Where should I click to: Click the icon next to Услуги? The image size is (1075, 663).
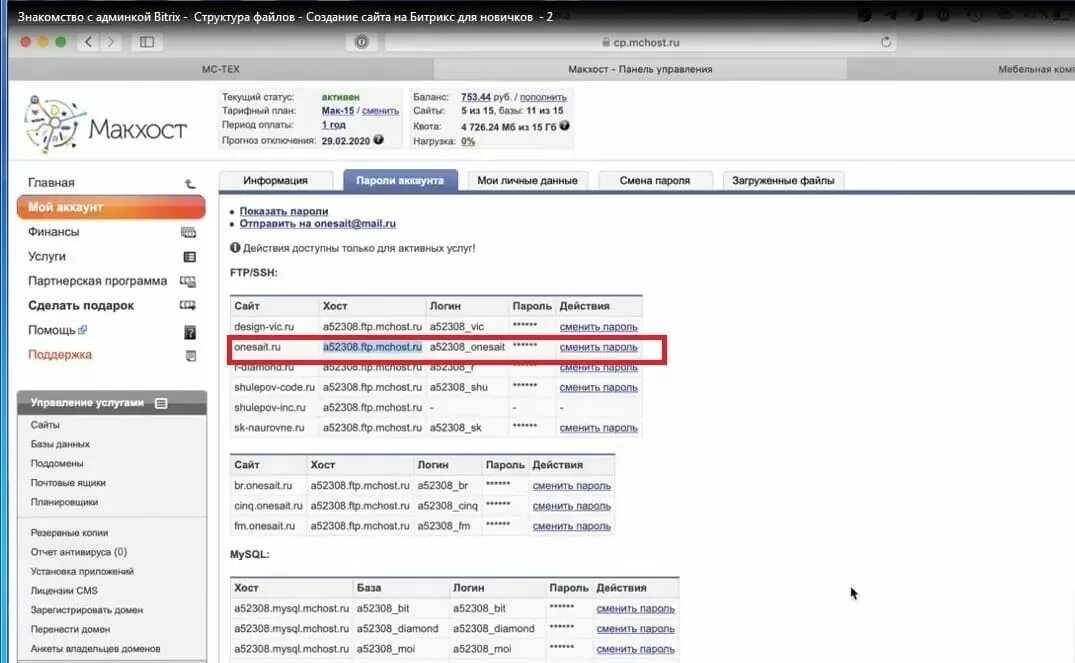pyautogui.click(x=190, y=257)
